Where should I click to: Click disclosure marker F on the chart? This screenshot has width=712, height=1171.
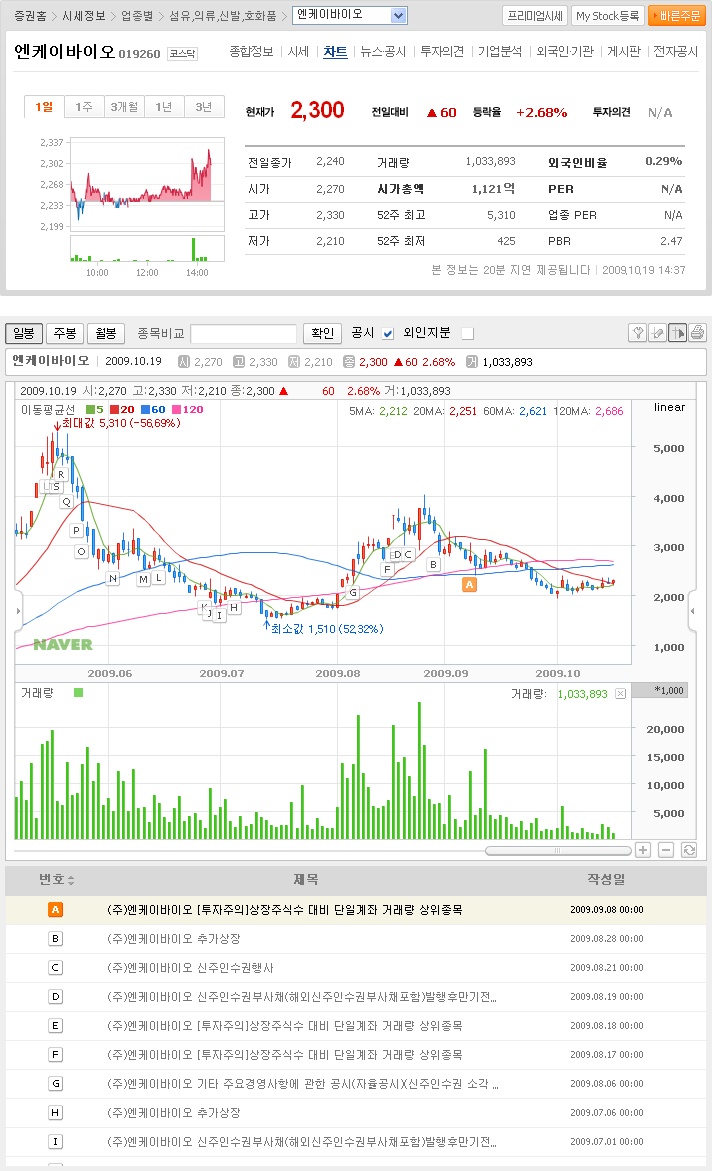pos(387,569)
